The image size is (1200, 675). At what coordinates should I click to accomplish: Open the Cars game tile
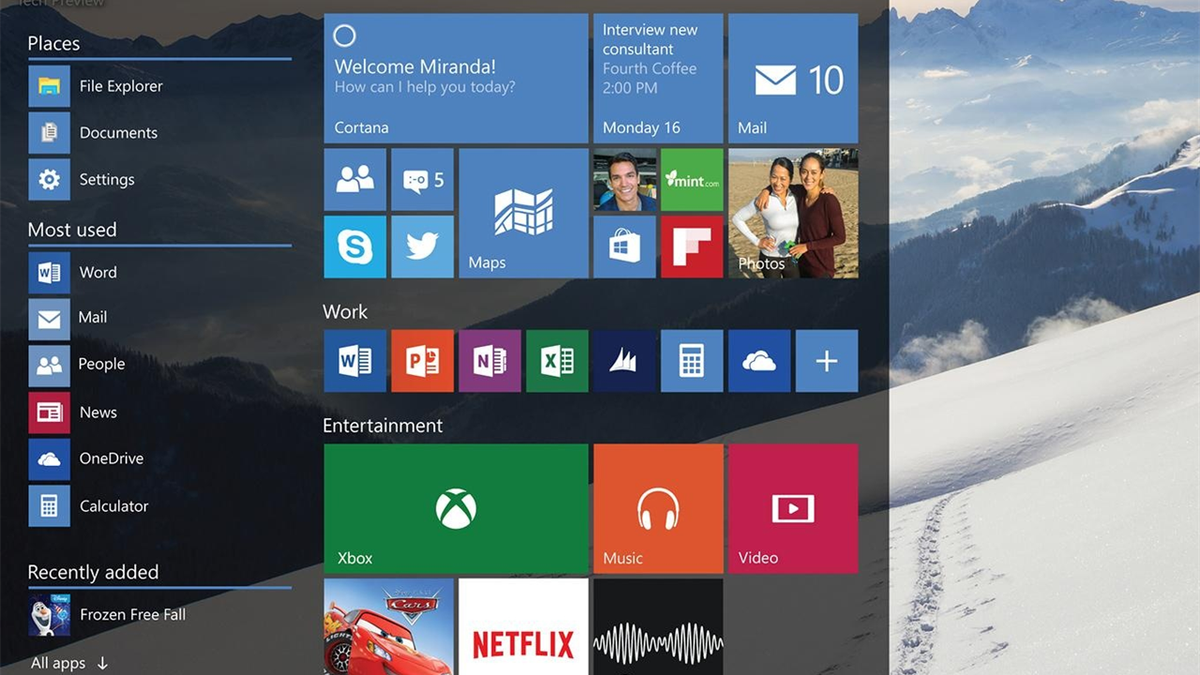(x=388, y=627)
